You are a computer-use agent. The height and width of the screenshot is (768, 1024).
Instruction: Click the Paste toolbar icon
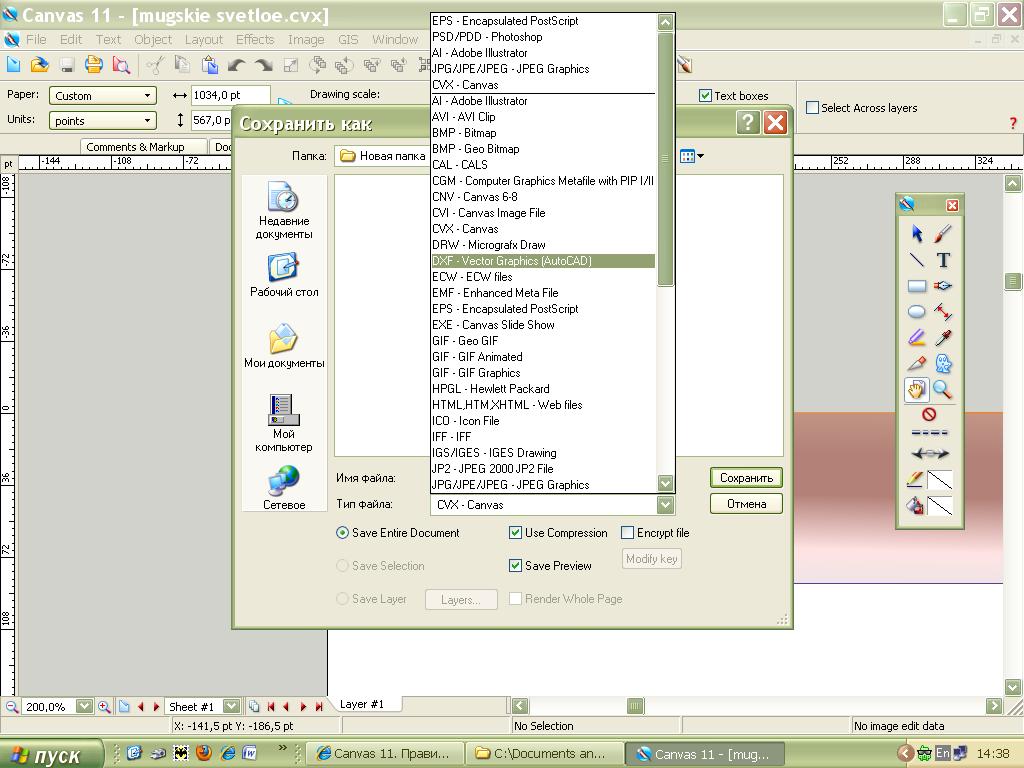pos(210,65)
